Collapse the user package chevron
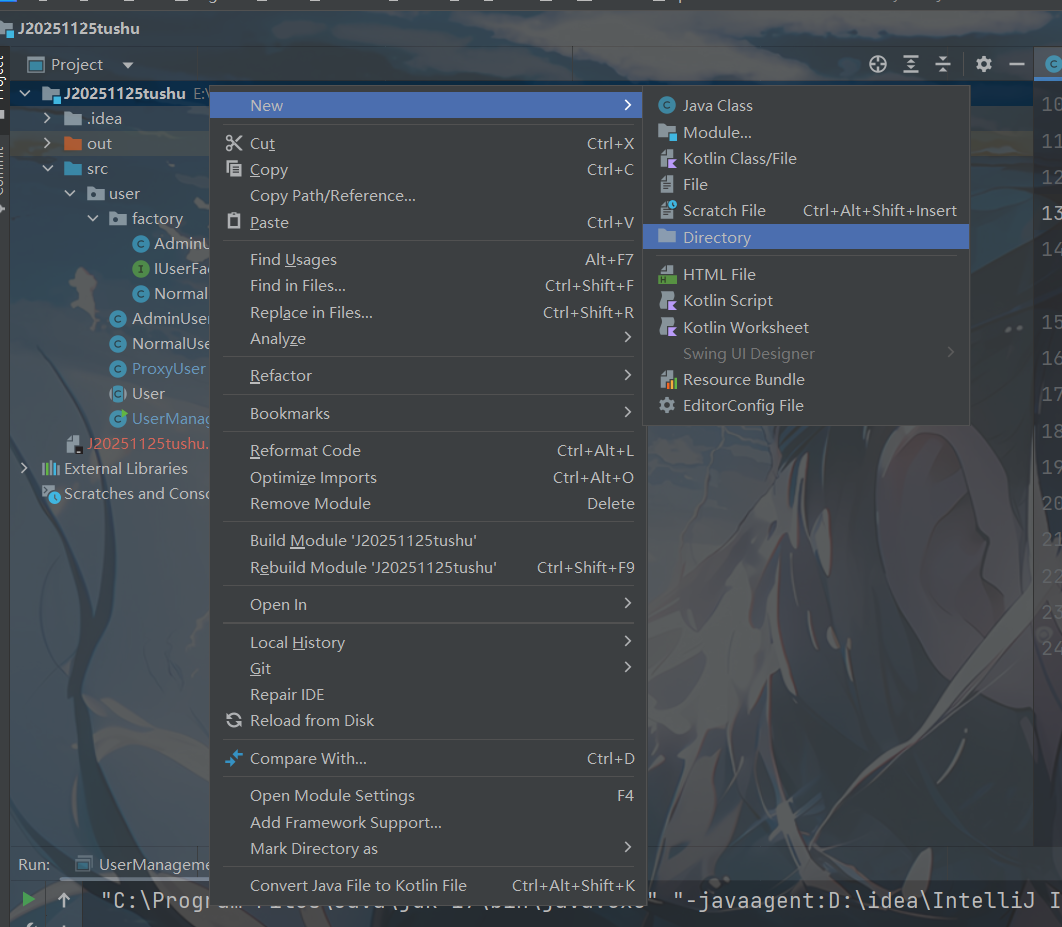1062x927 pixels. tap(70, 193)
